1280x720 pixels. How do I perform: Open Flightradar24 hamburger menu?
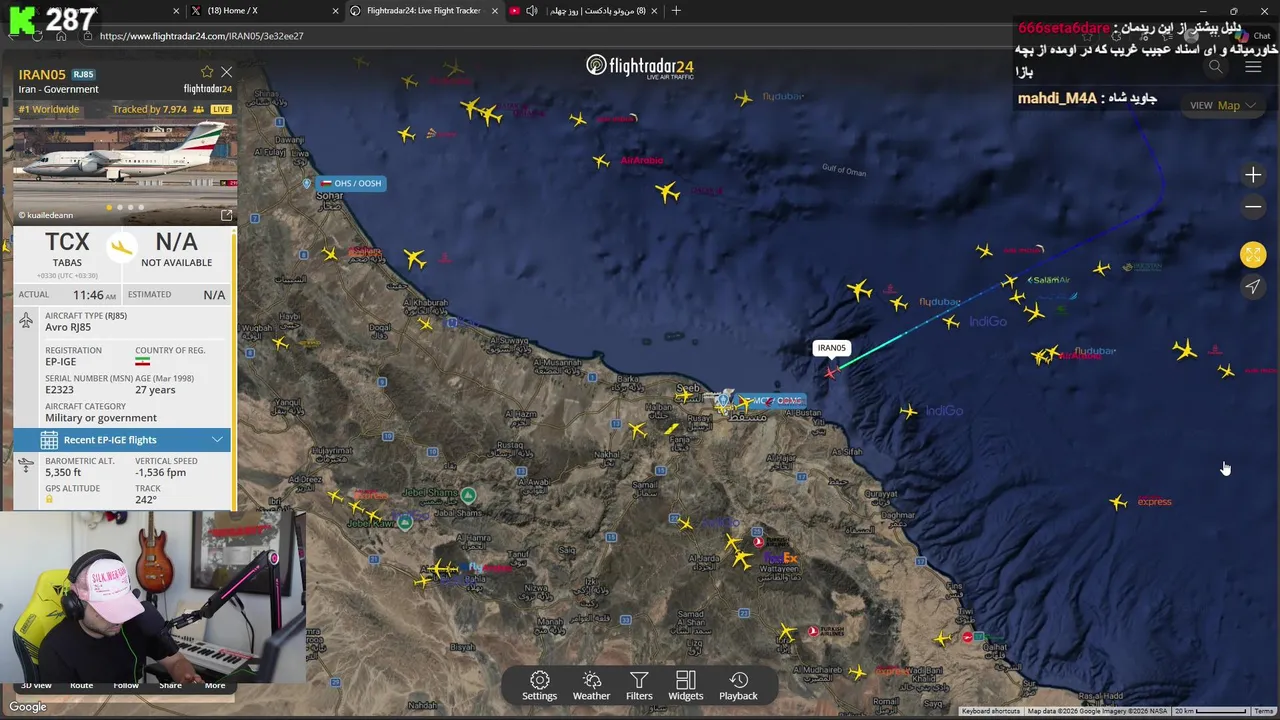[1253, 67]
